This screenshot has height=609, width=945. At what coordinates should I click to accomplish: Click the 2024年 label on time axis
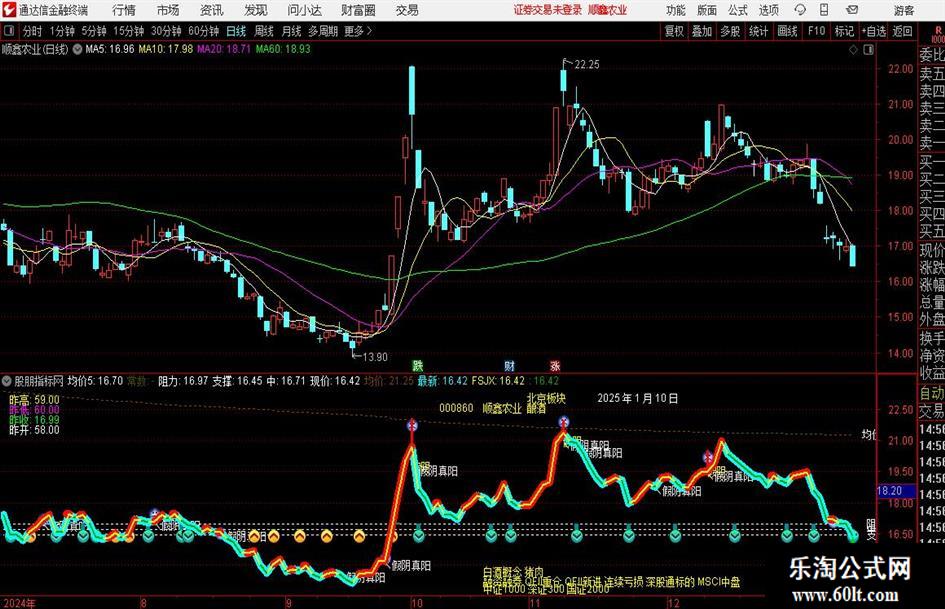[19, 603]
